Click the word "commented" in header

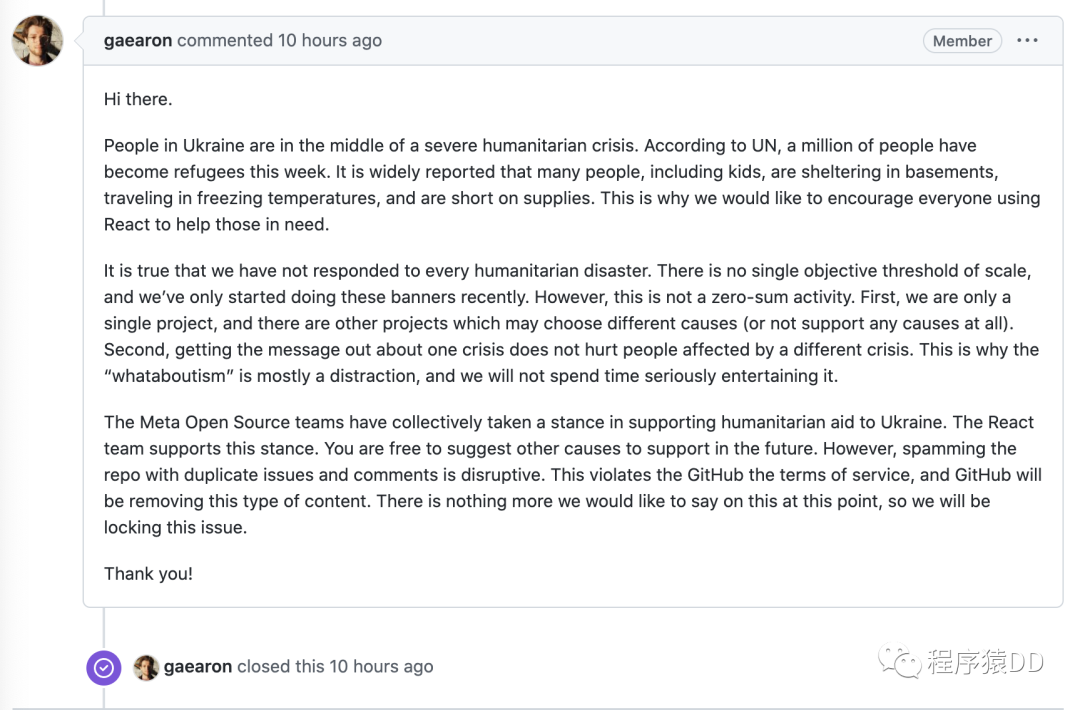(x=225, y=41)
